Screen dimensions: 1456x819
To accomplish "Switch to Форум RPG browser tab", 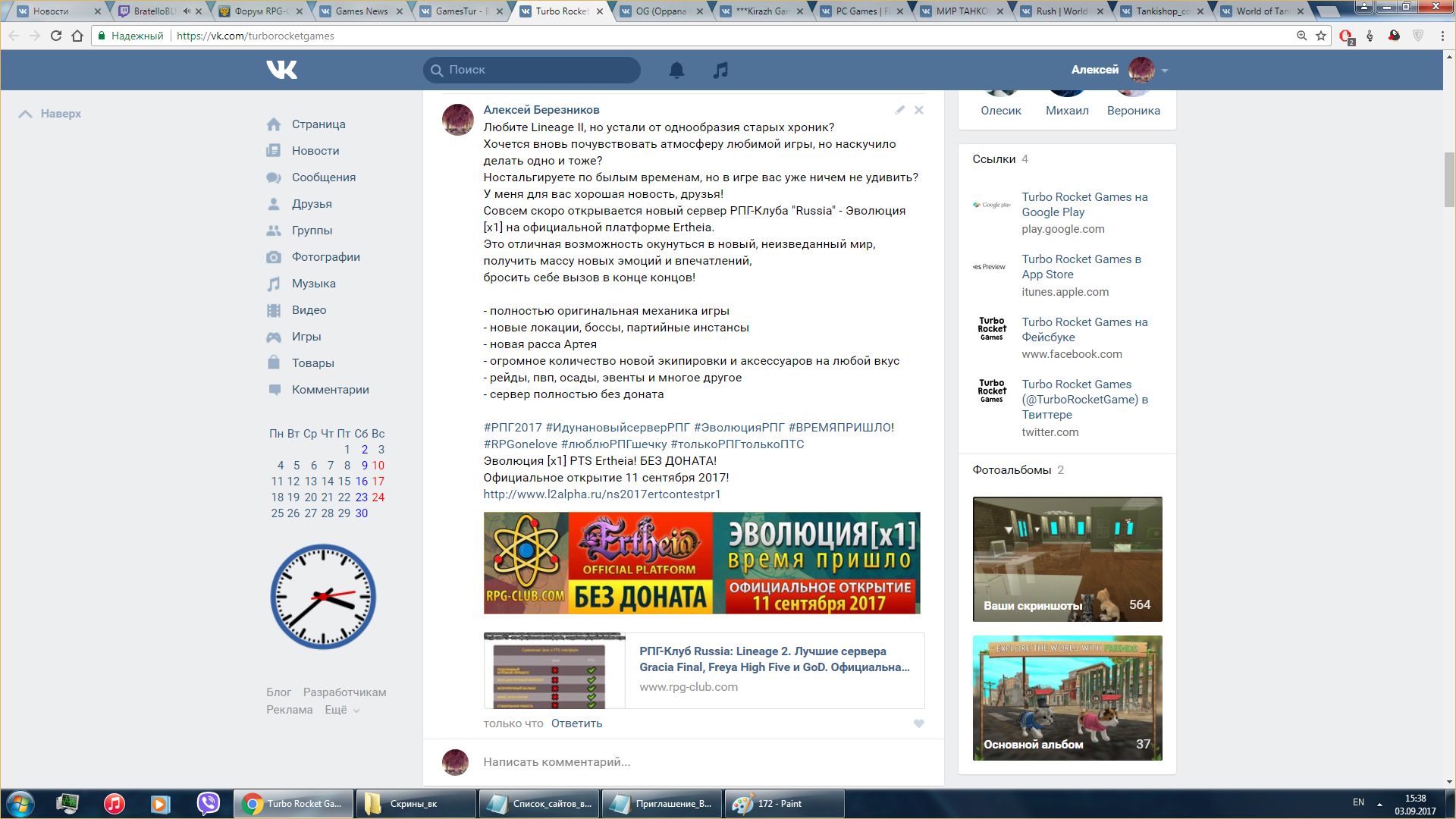I will tap(262, 11).
